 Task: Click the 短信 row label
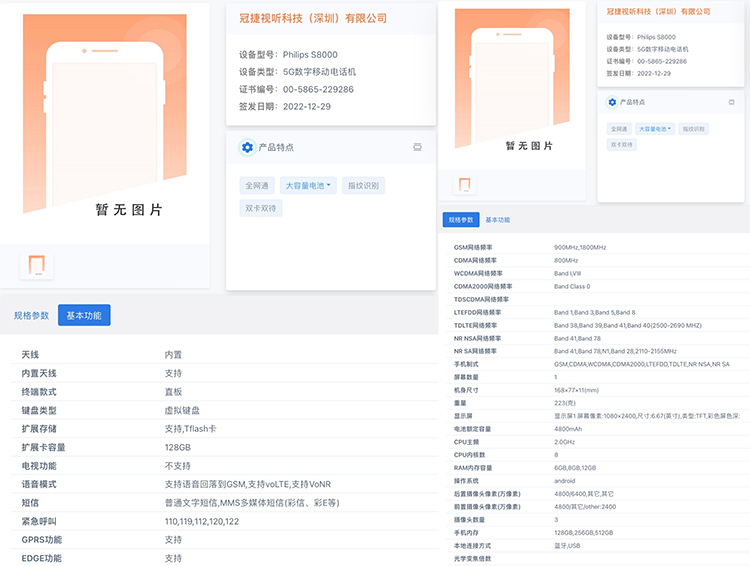(x=30, y=503)
